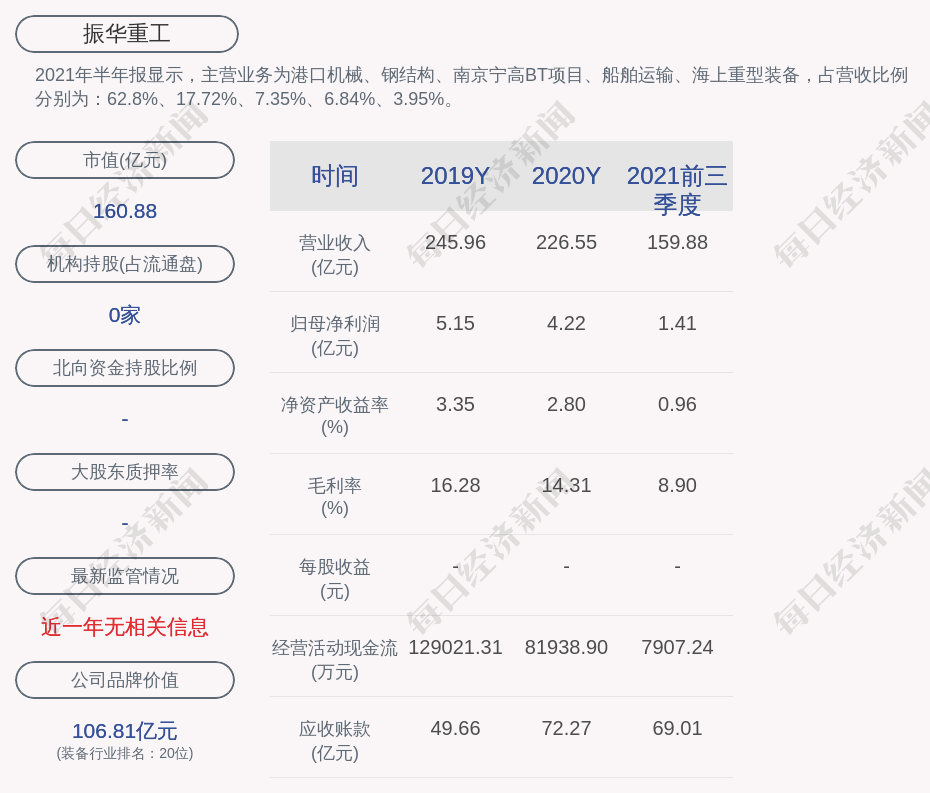Click ROE value 0.96
This screenshot has height=793, width=930.
tap(677, 405)
